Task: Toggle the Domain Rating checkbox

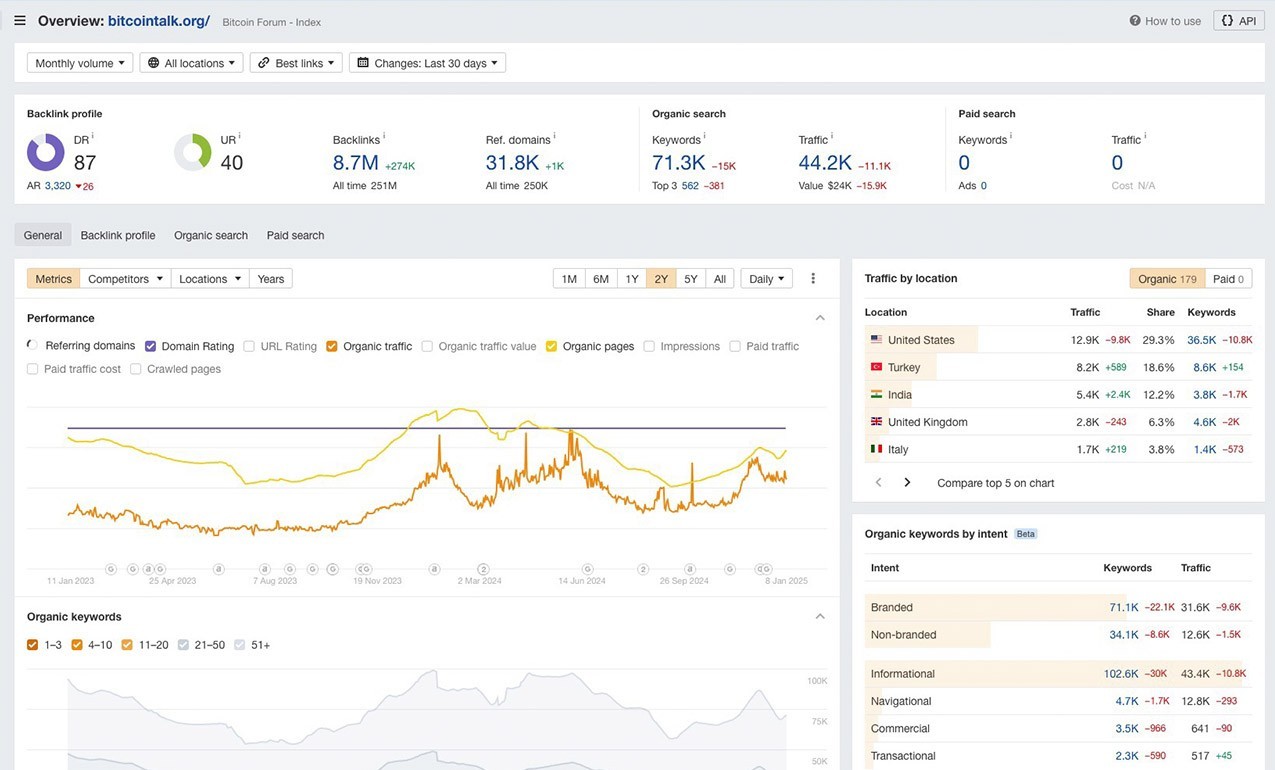Action: [150, 346]
